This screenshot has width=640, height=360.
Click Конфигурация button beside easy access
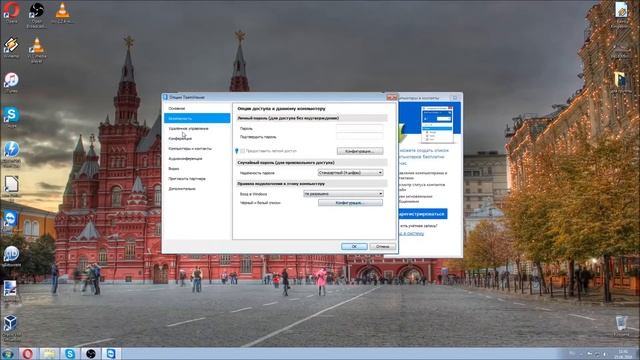(360, 151)
